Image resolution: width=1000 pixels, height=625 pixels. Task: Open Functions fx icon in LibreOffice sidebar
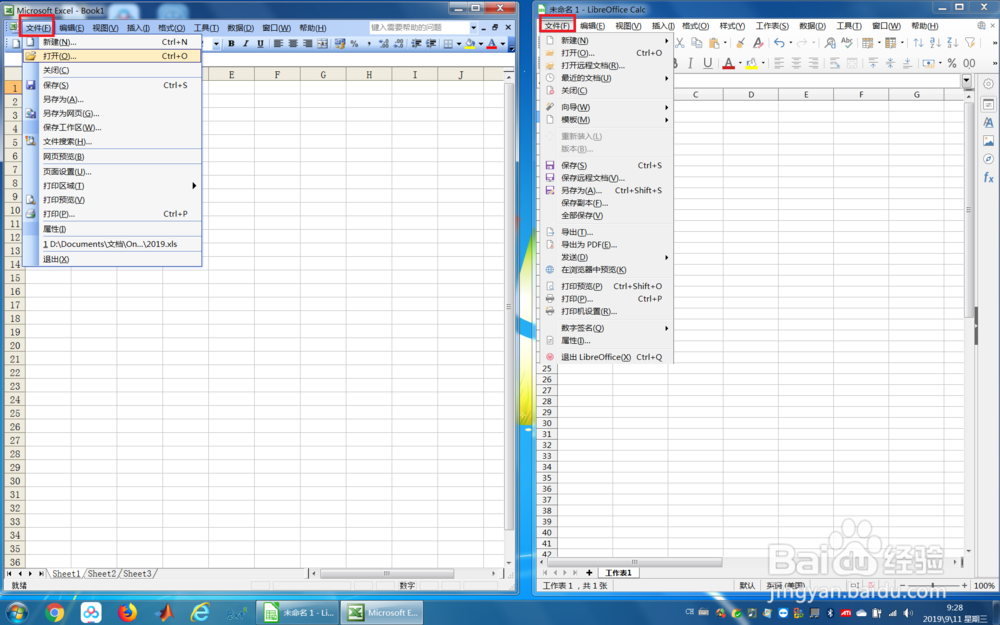pyautogui.click(x=988, y=177)
